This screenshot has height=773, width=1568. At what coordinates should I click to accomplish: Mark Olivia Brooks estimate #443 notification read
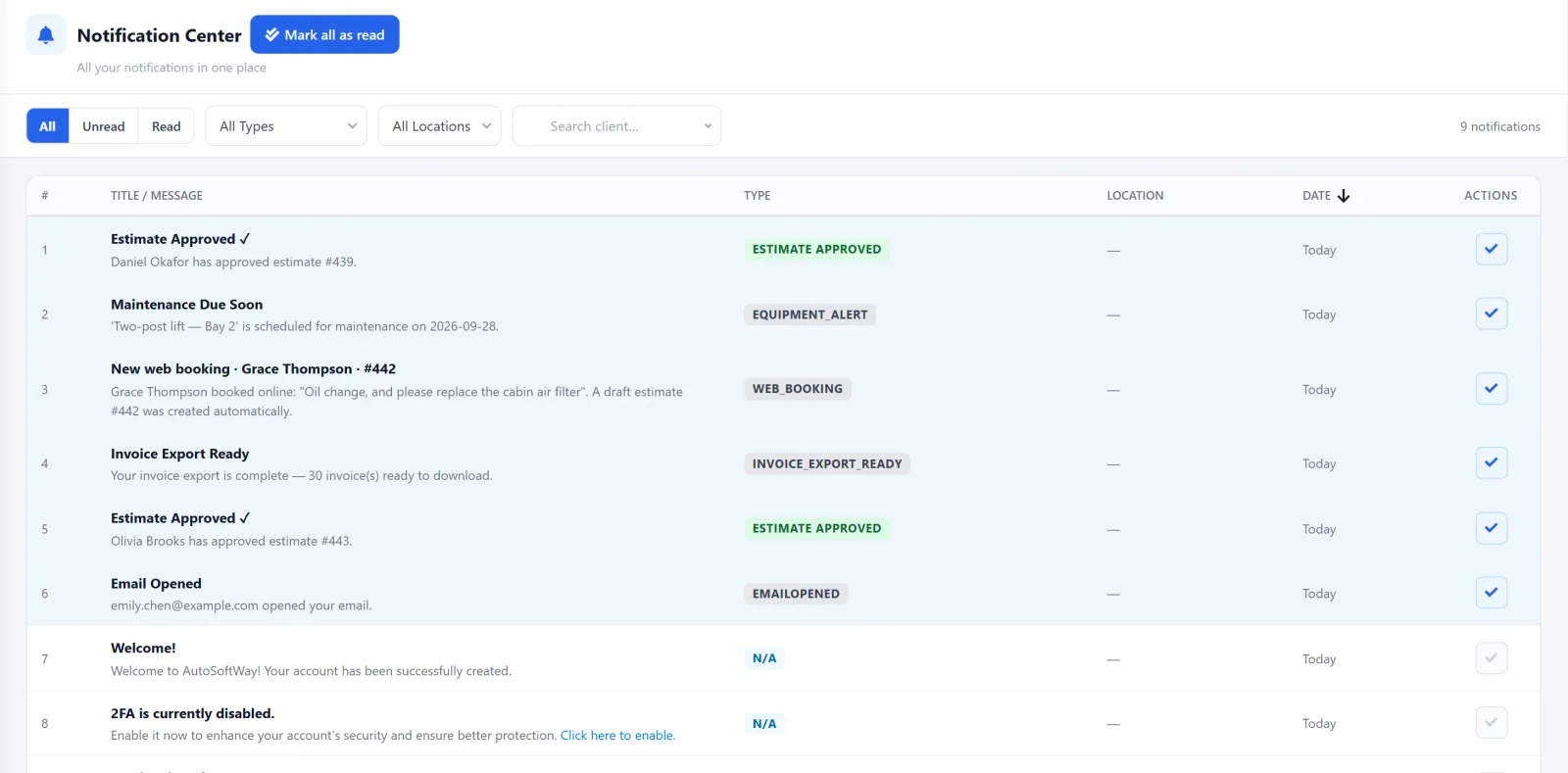(1491, 528)
